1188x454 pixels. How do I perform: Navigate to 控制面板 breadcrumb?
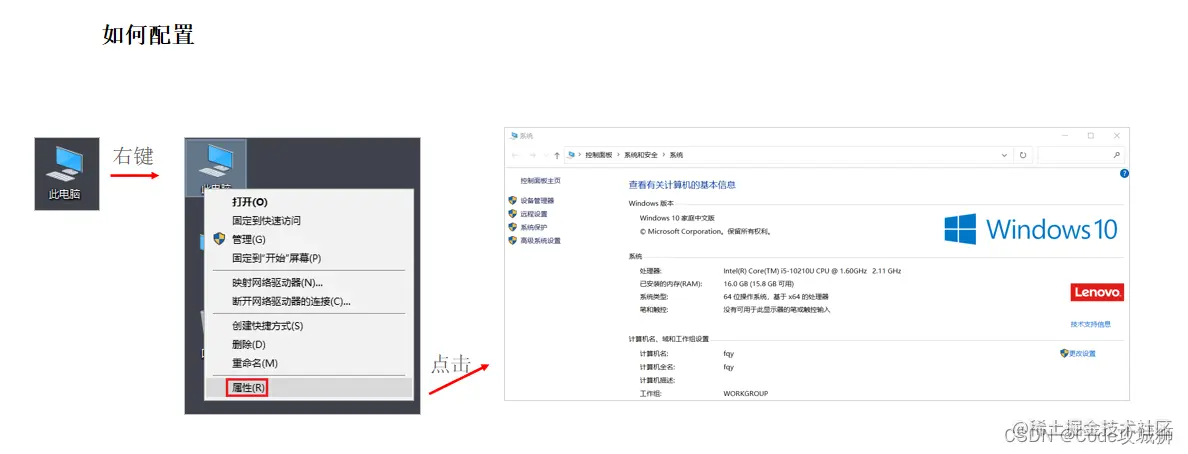pyautogui.click(x=598, y=155)
